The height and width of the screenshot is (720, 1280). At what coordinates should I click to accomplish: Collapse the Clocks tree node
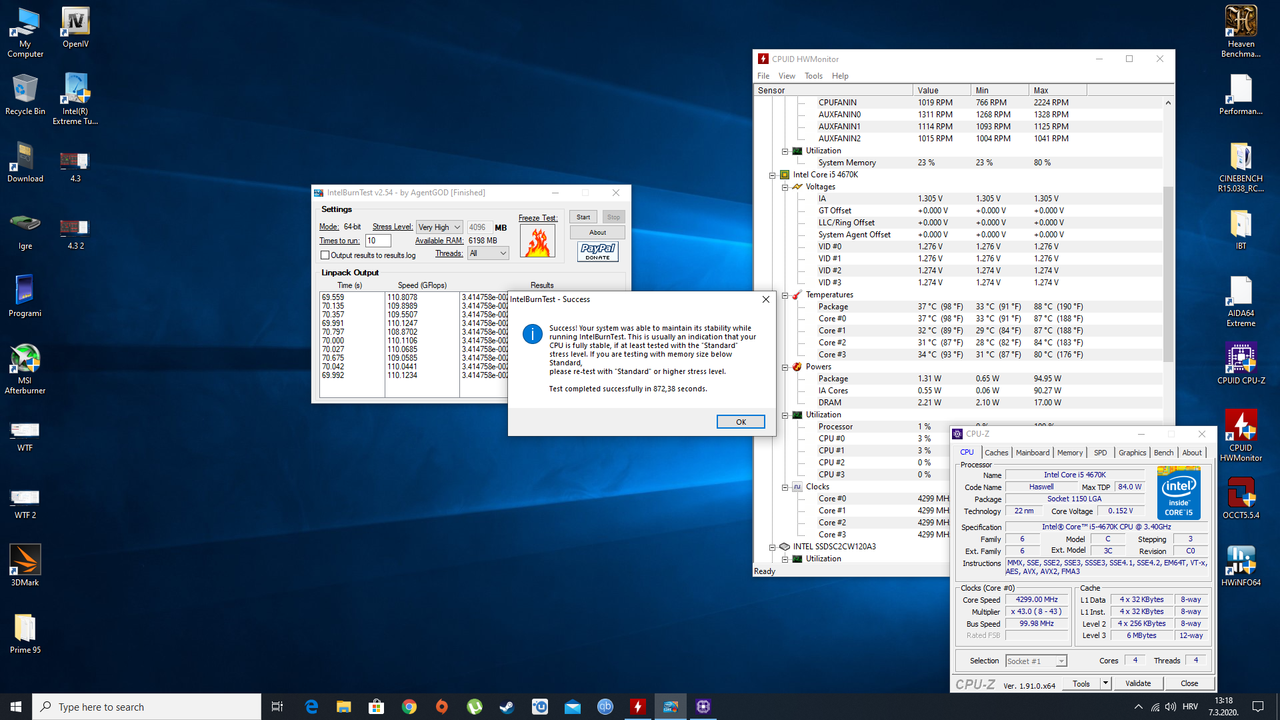tap(785, 487)
